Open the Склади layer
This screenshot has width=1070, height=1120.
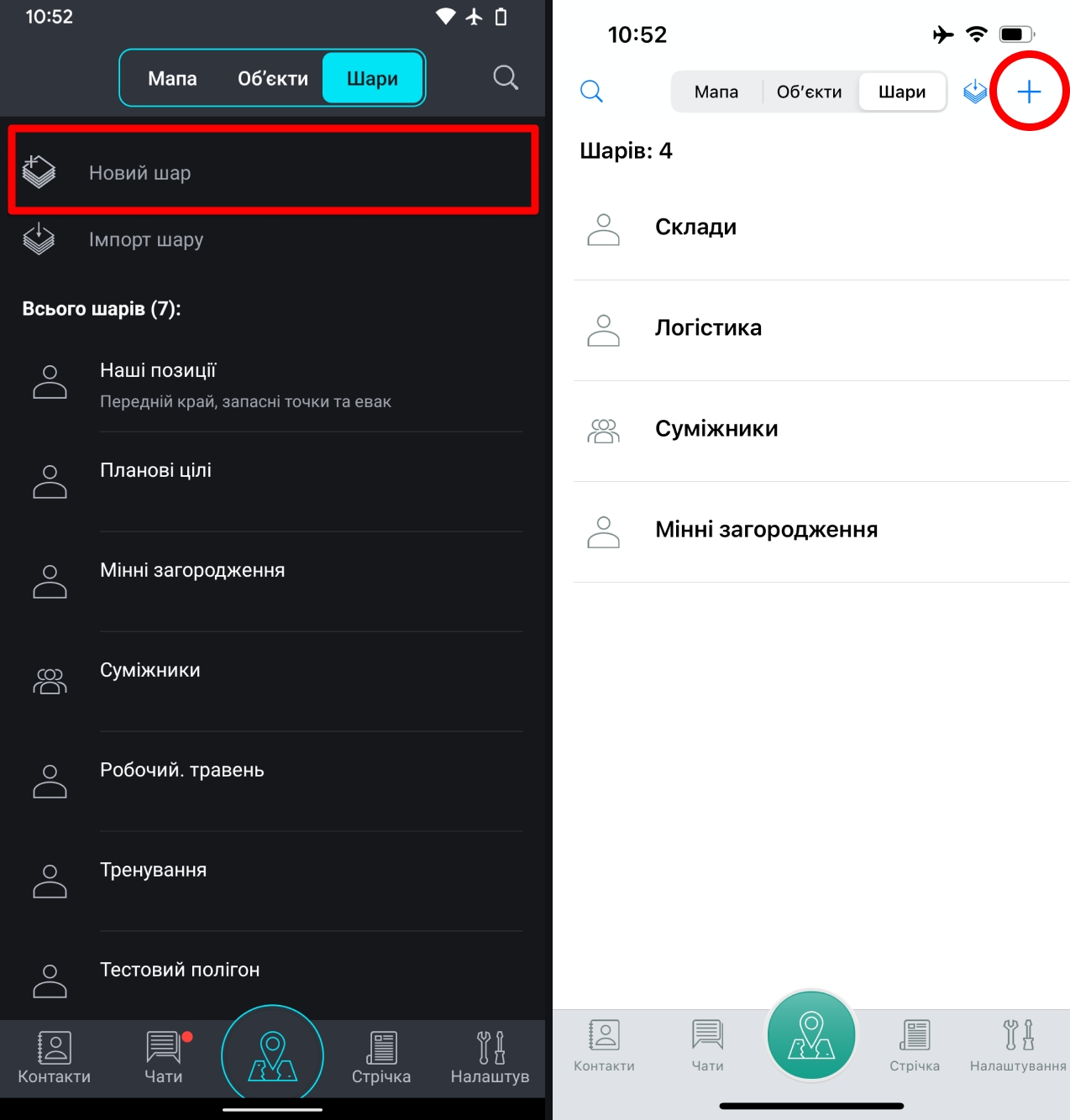(821, 229)
